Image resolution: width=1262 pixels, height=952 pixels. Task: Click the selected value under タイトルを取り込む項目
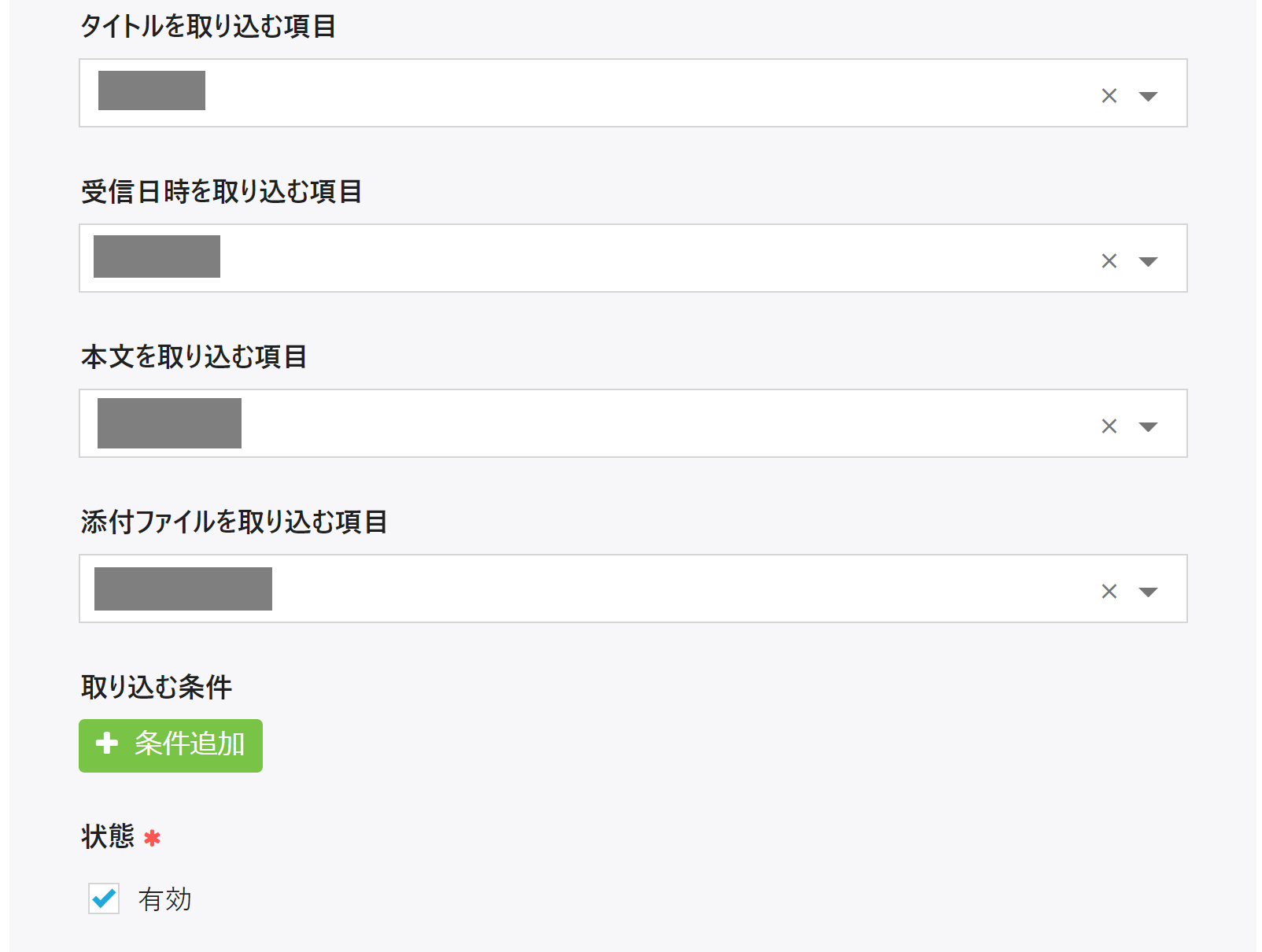click(x=152, y=90)
